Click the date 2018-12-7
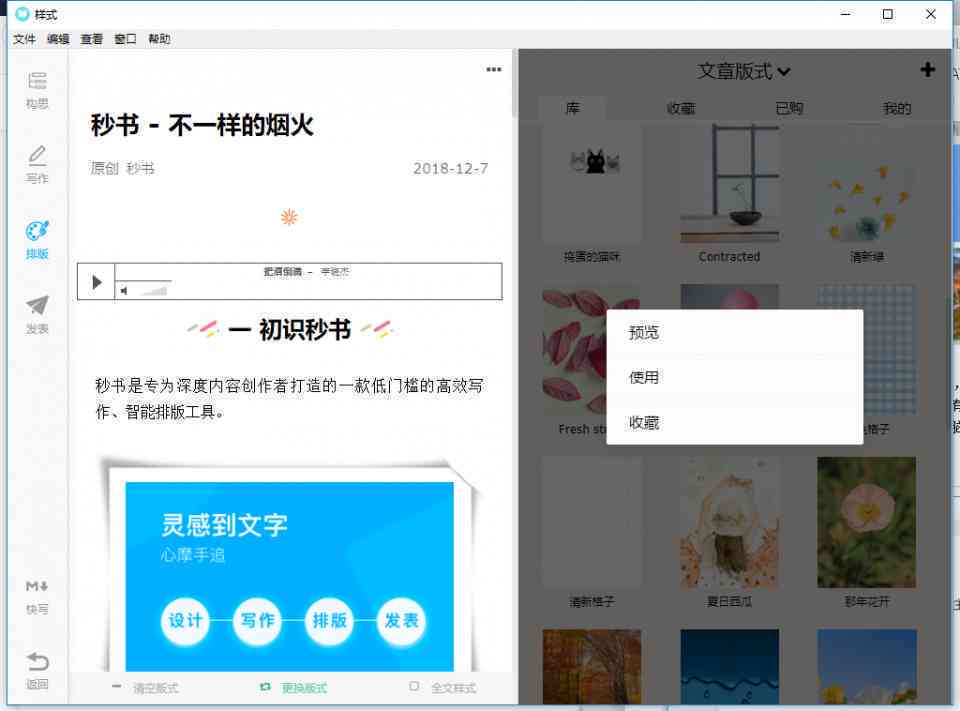Screen dimensions: 960x711 pyautogui.click(x=451, y=168)
